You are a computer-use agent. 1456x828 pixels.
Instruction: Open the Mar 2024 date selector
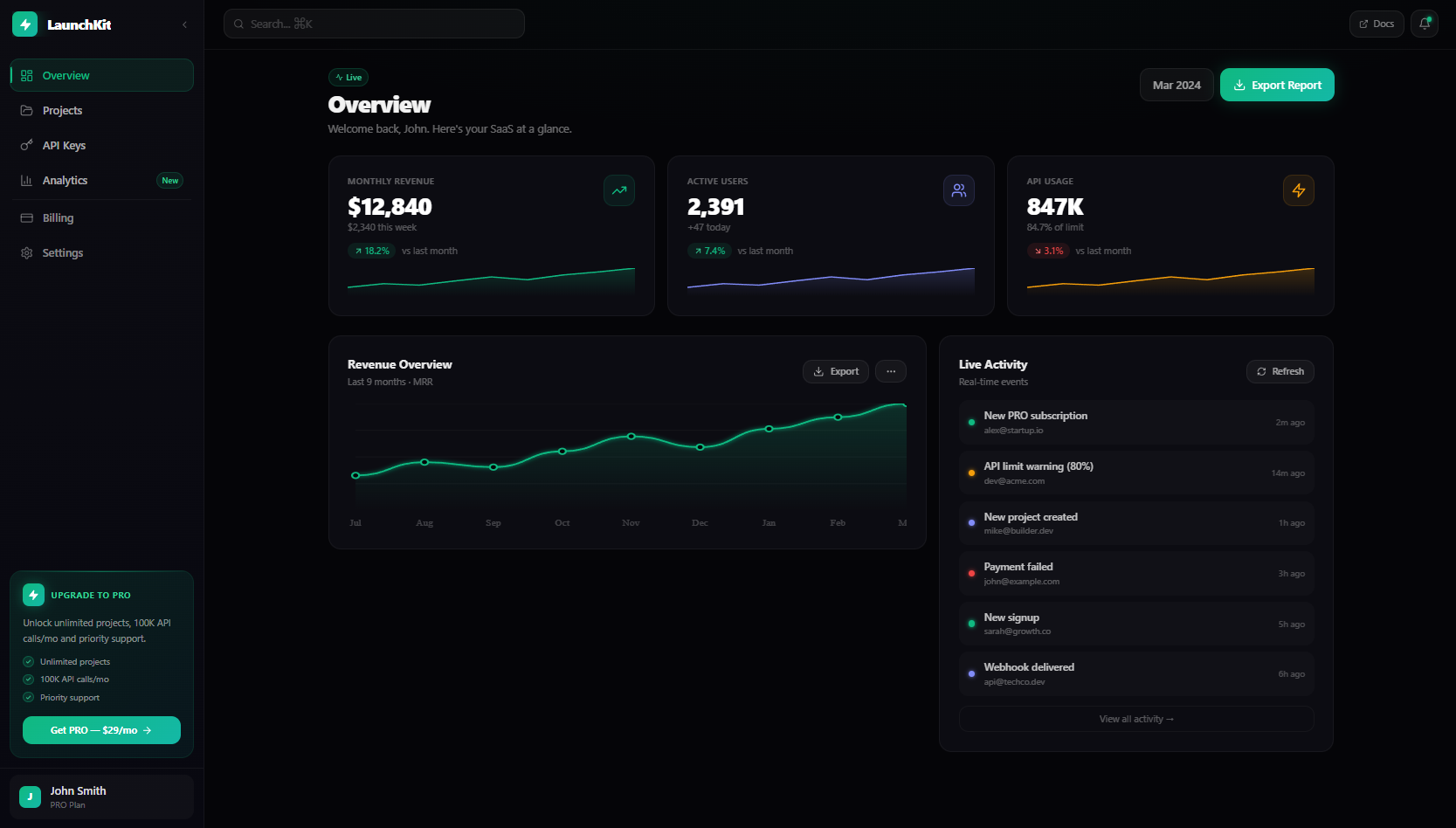click(1176, 85)
